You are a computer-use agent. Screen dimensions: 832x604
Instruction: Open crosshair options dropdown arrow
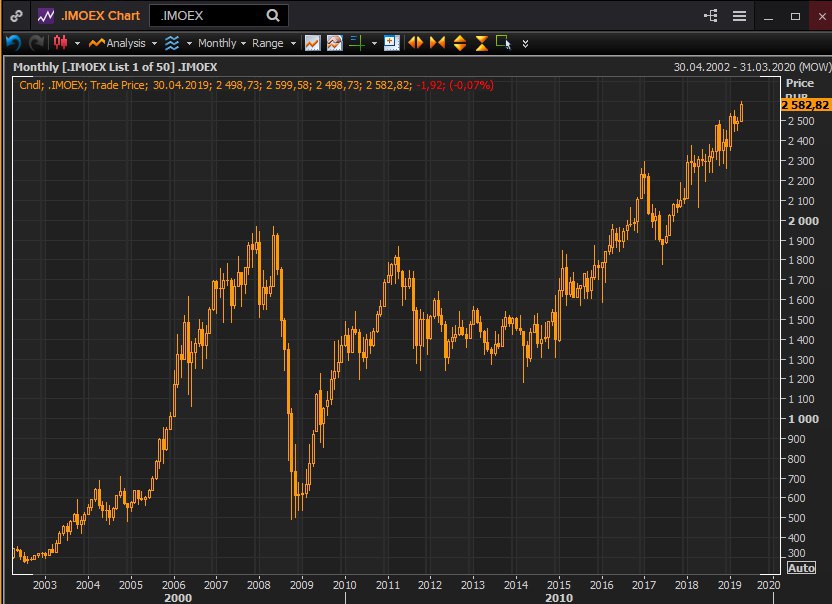[x=374, y=44]
